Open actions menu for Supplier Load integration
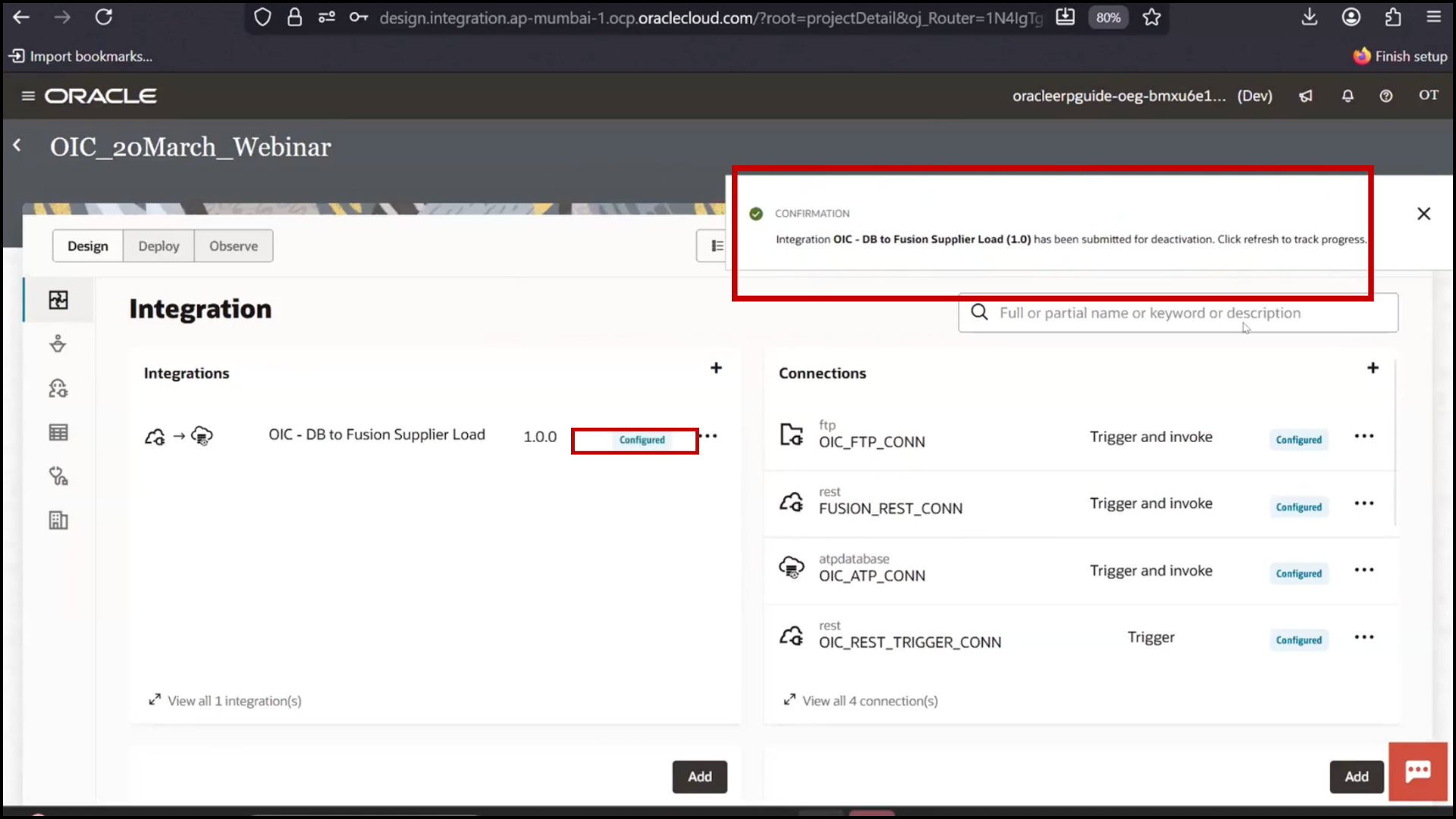Viewport: 1456px width, 819px height. (x=708, y=436)
